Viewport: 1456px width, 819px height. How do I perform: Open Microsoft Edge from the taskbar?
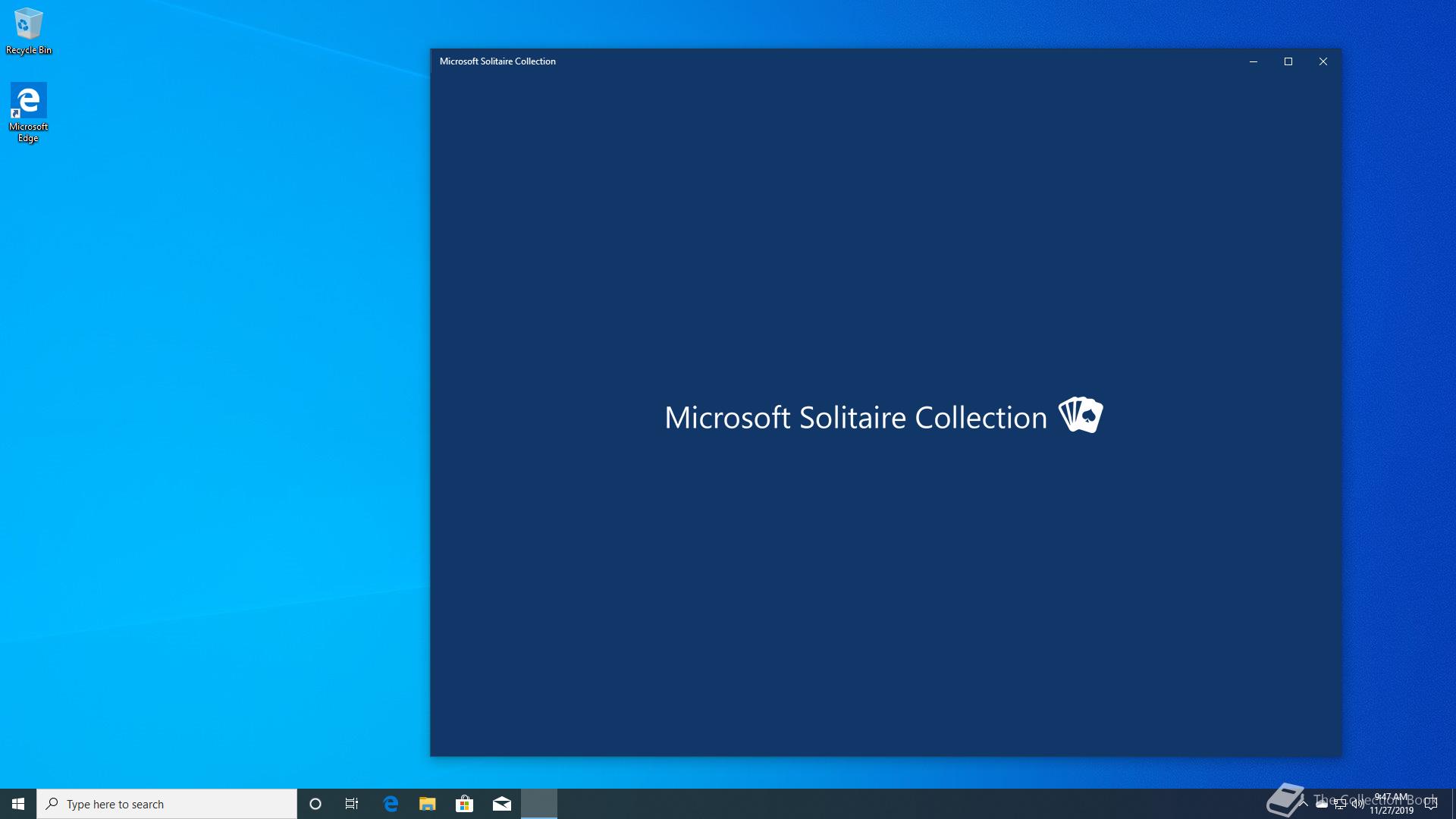(391, 804)
